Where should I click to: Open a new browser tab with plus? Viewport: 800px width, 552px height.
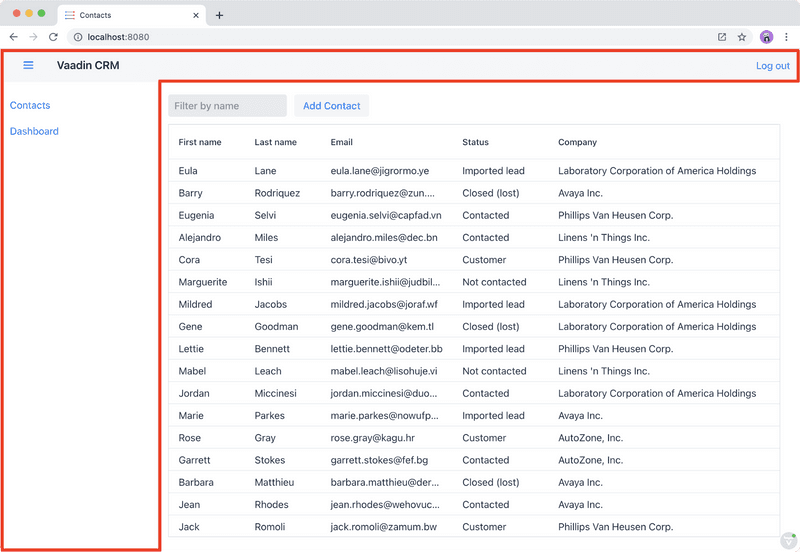(219, 15)
